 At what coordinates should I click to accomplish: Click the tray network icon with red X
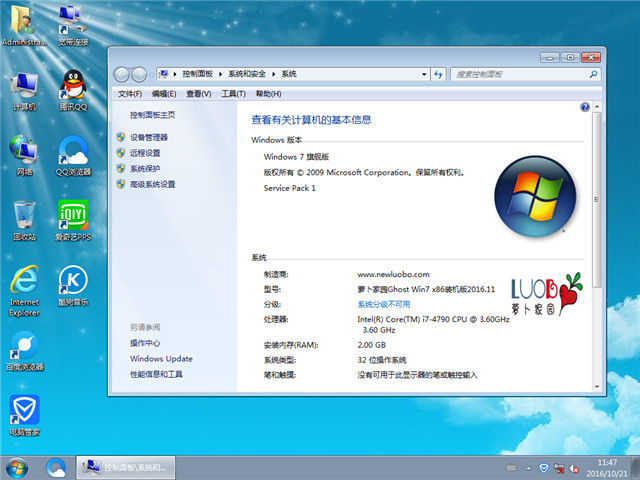(559, 468)
